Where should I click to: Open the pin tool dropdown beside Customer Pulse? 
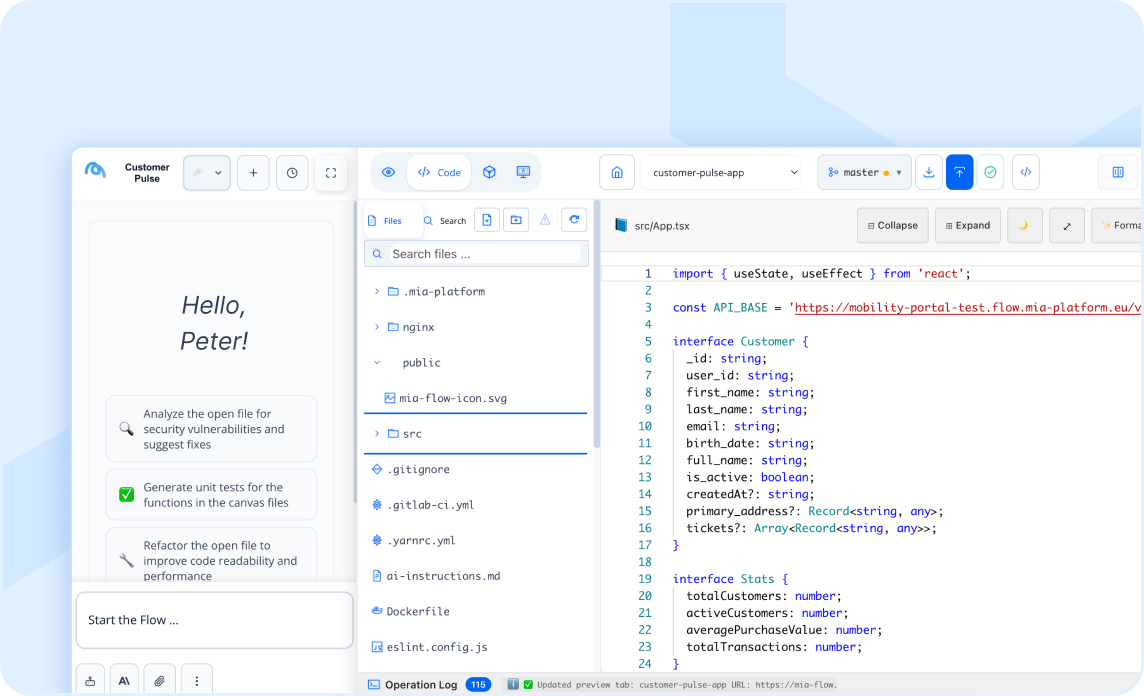coord(206,173)
